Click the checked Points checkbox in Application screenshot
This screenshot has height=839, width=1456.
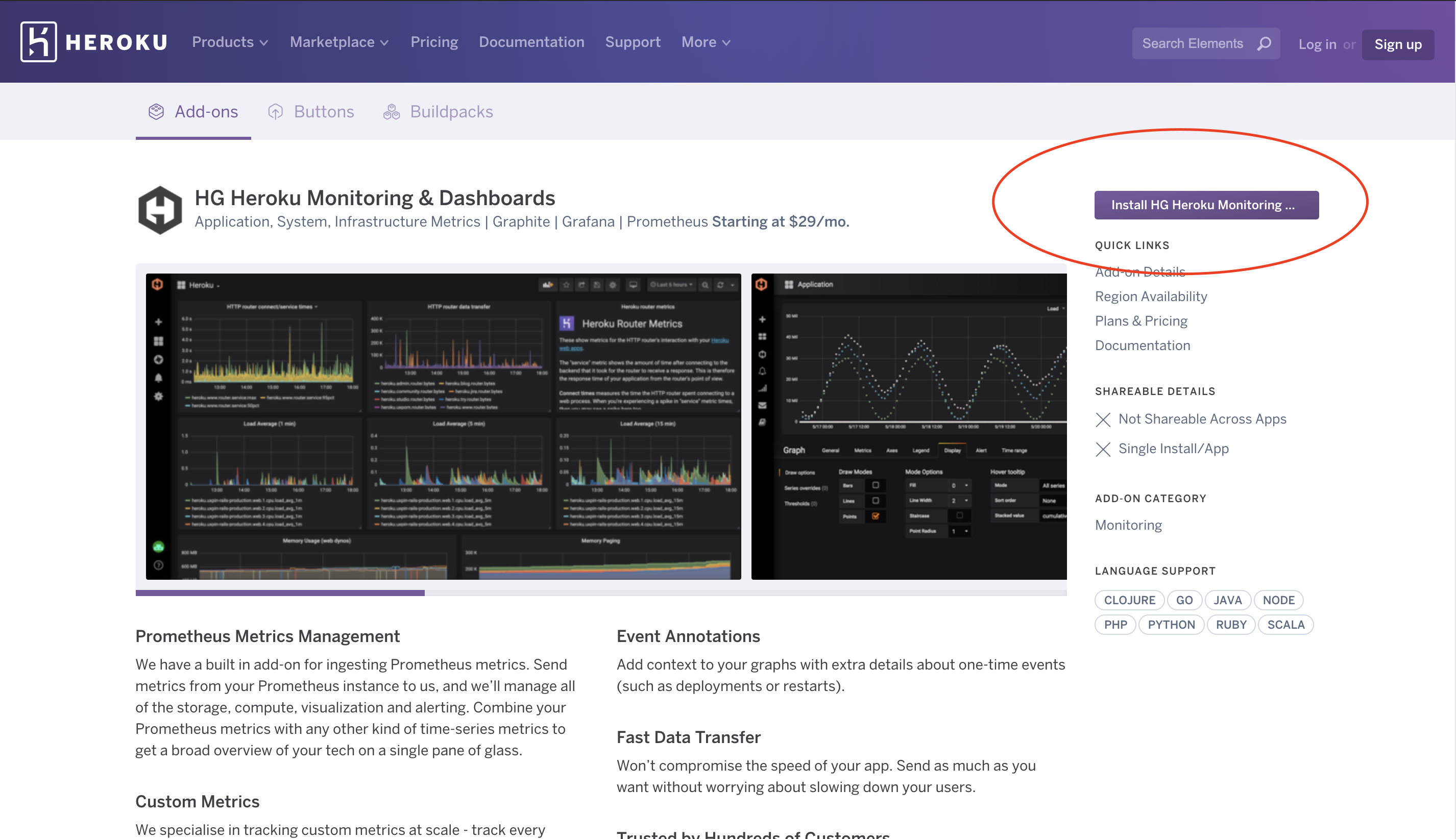pos(876,516)
